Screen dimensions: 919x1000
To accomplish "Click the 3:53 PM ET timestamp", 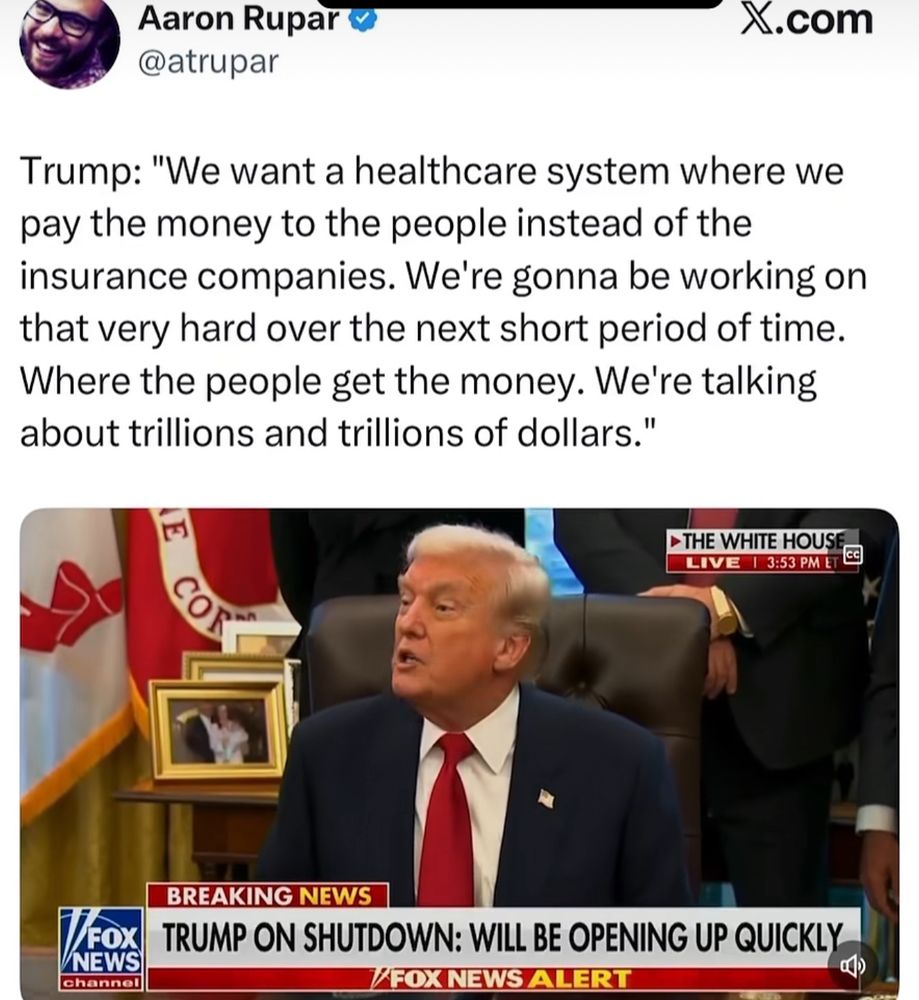I will (800, 562).
